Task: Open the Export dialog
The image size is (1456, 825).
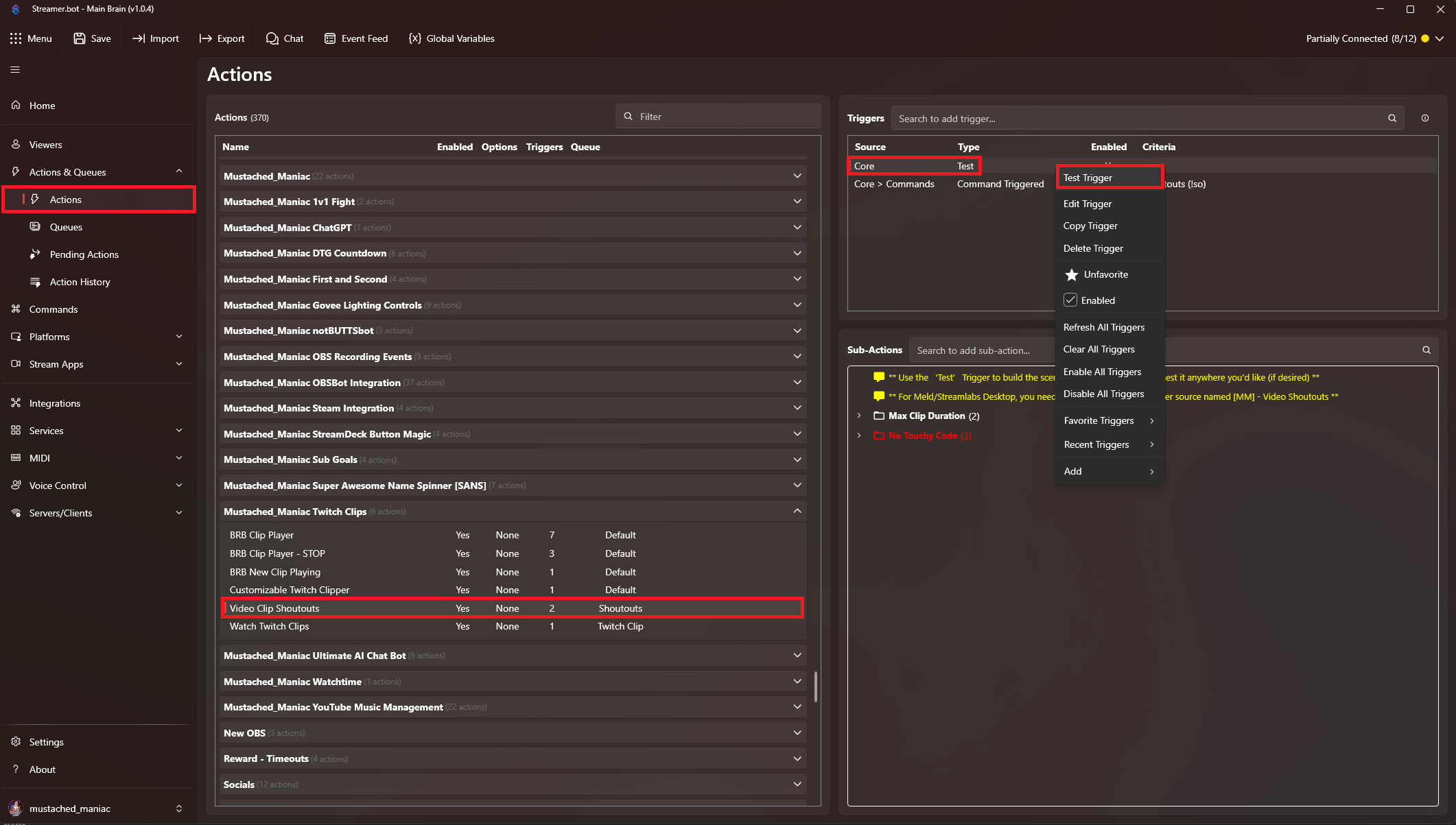Action: [x=221, y=38]
